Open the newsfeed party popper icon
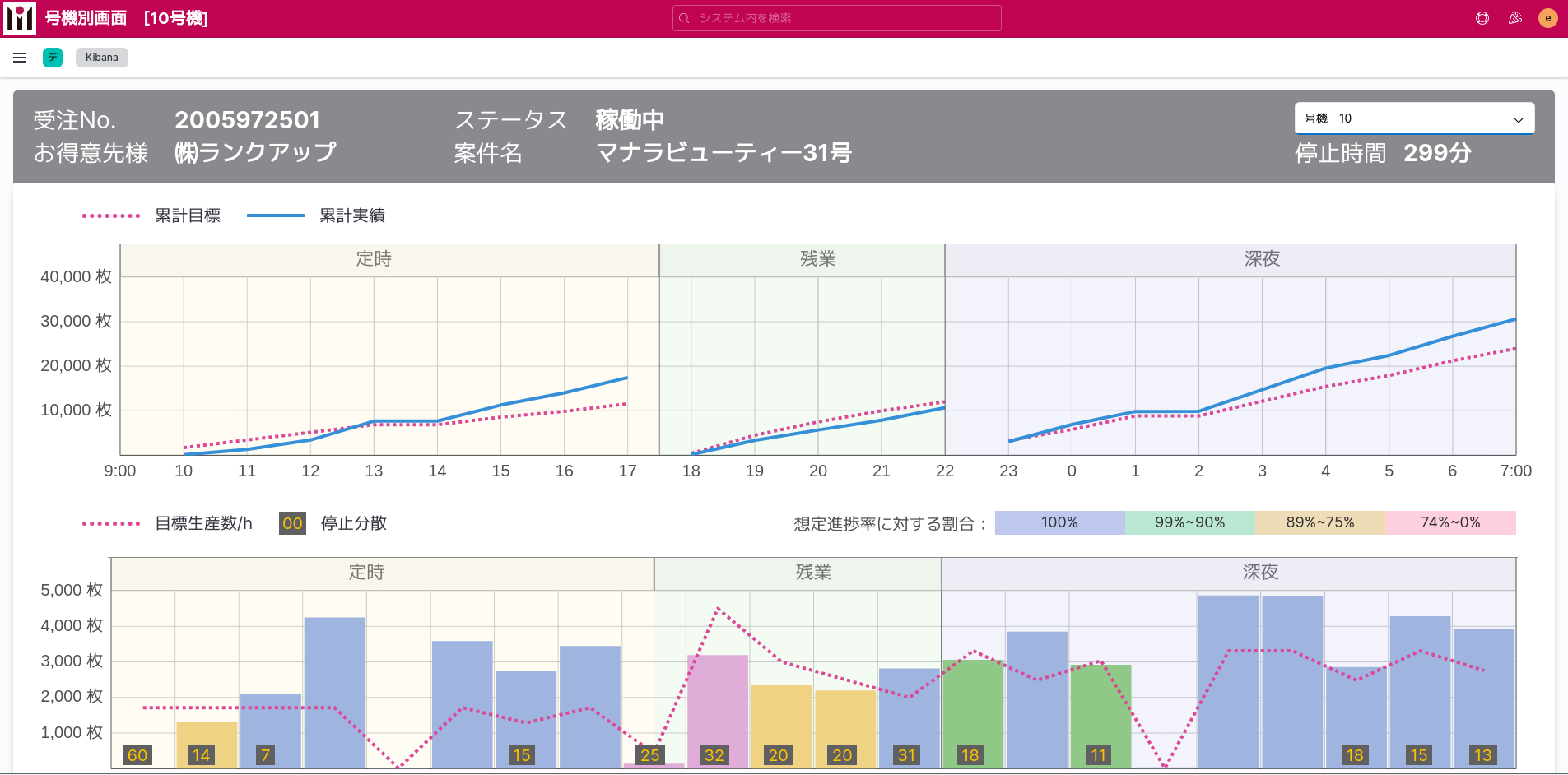The image size is (1568, 775). point(1515,18)
